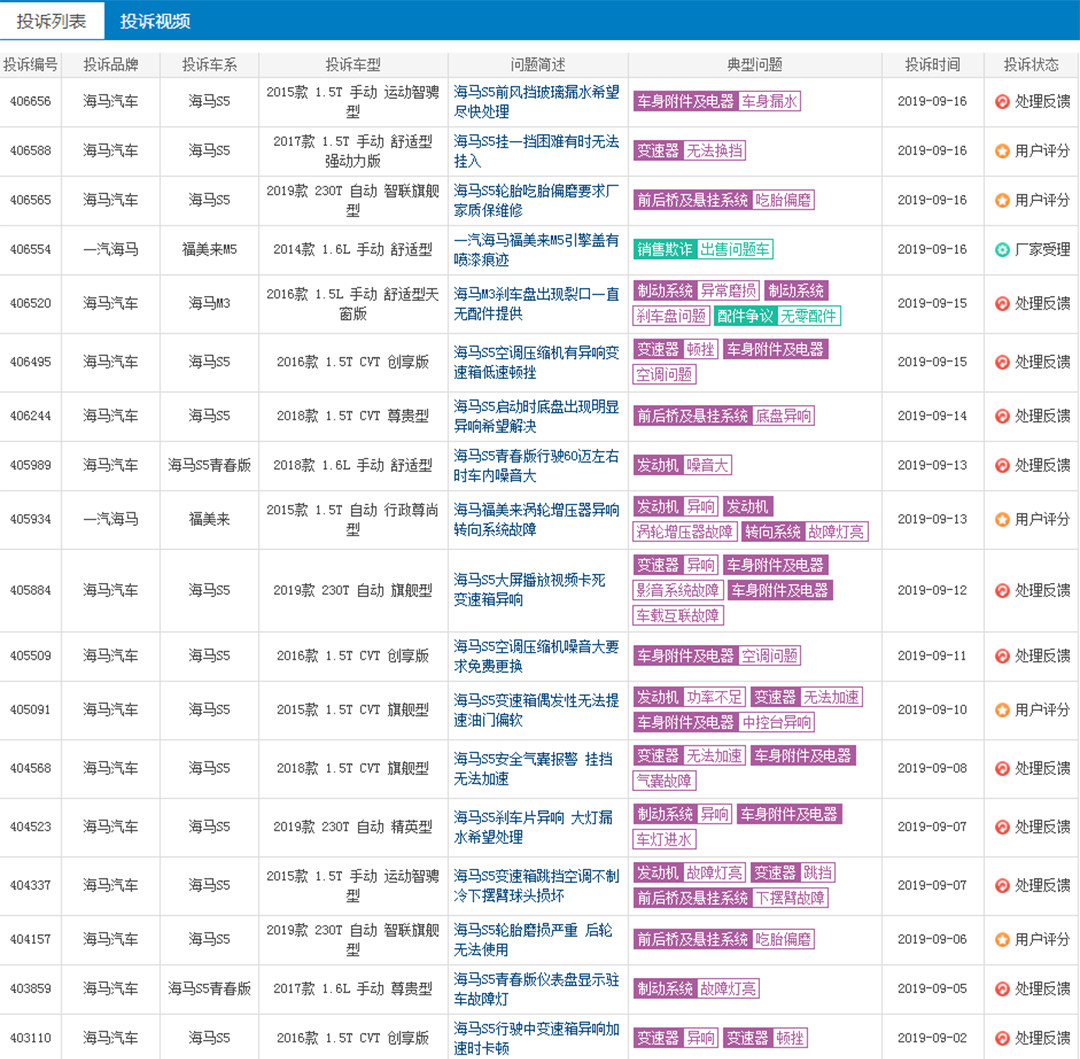The width and height of the screenshot is (1080, 1059).
Task: Click 处理反馈 icon in row 406520
Action: point(1002,304)
